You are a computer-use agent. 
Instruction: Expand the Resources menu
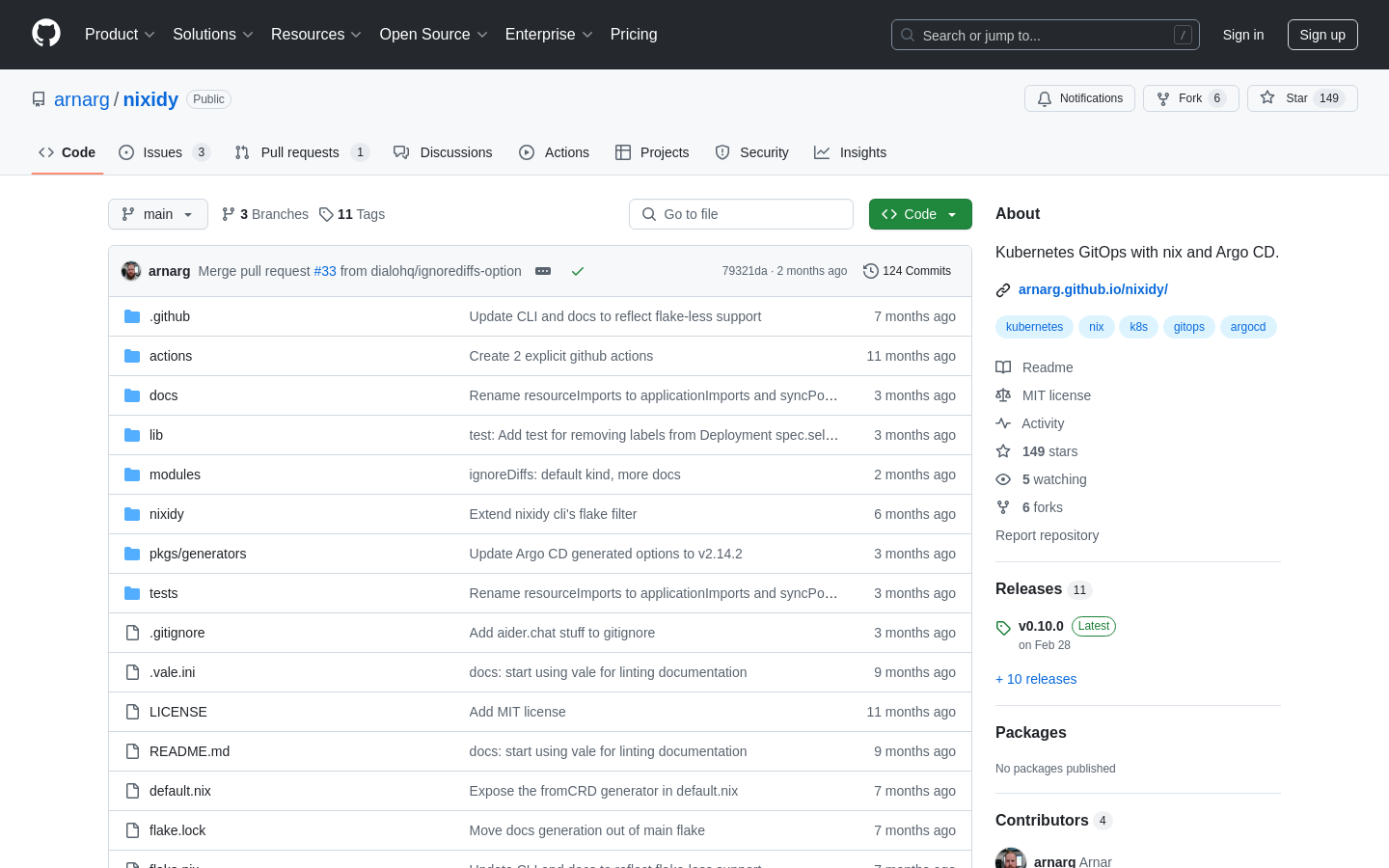click(316, 35)
